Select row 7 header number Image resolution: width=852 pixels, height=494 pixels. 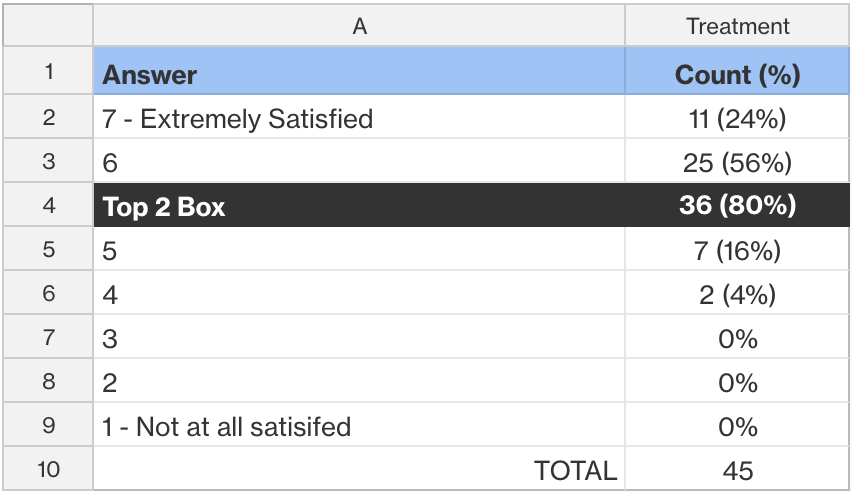click(x=48, y=337)
